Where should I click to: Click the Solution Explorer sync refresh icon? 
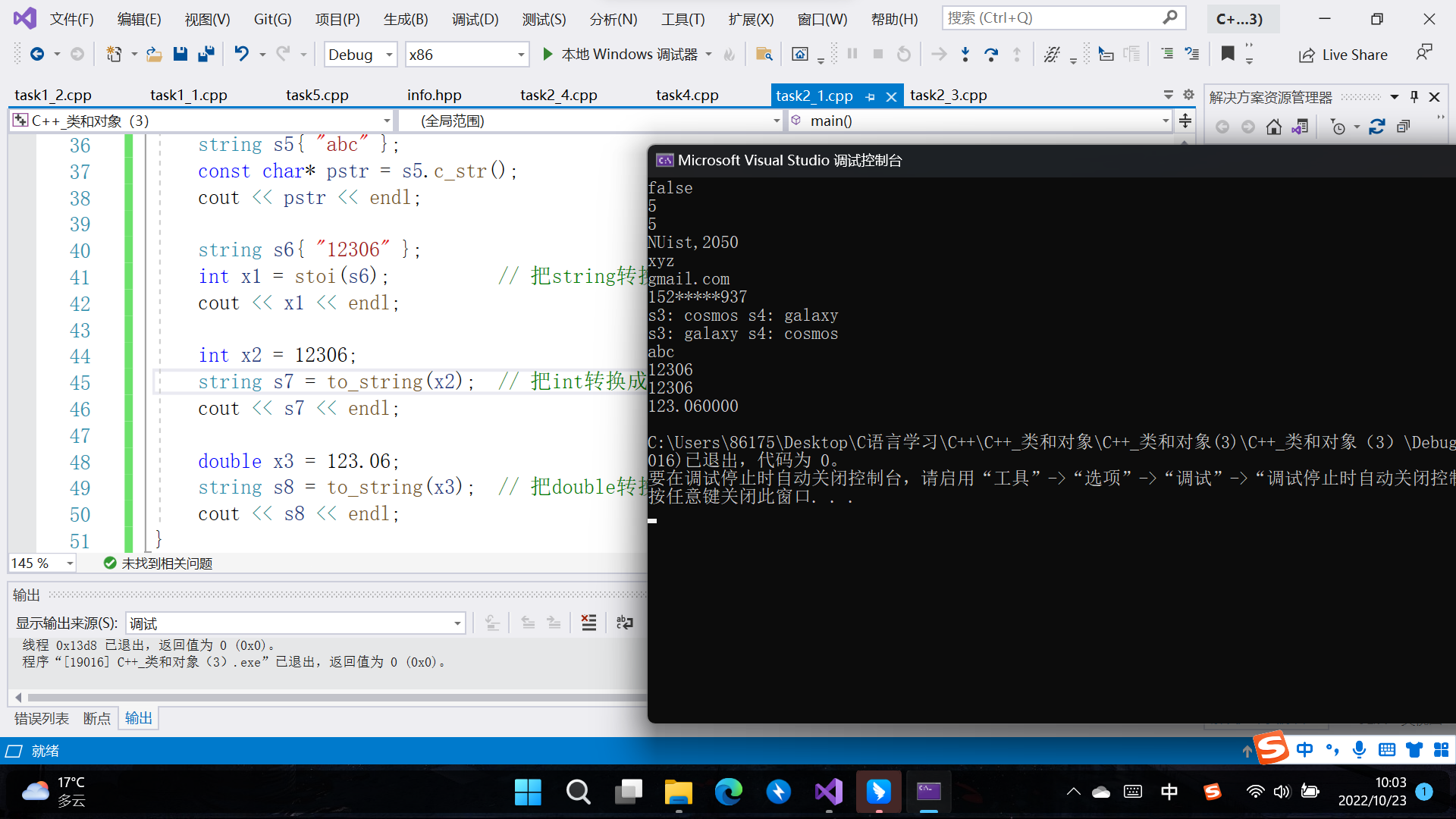pyautogui.click(x=1377, y=127)
